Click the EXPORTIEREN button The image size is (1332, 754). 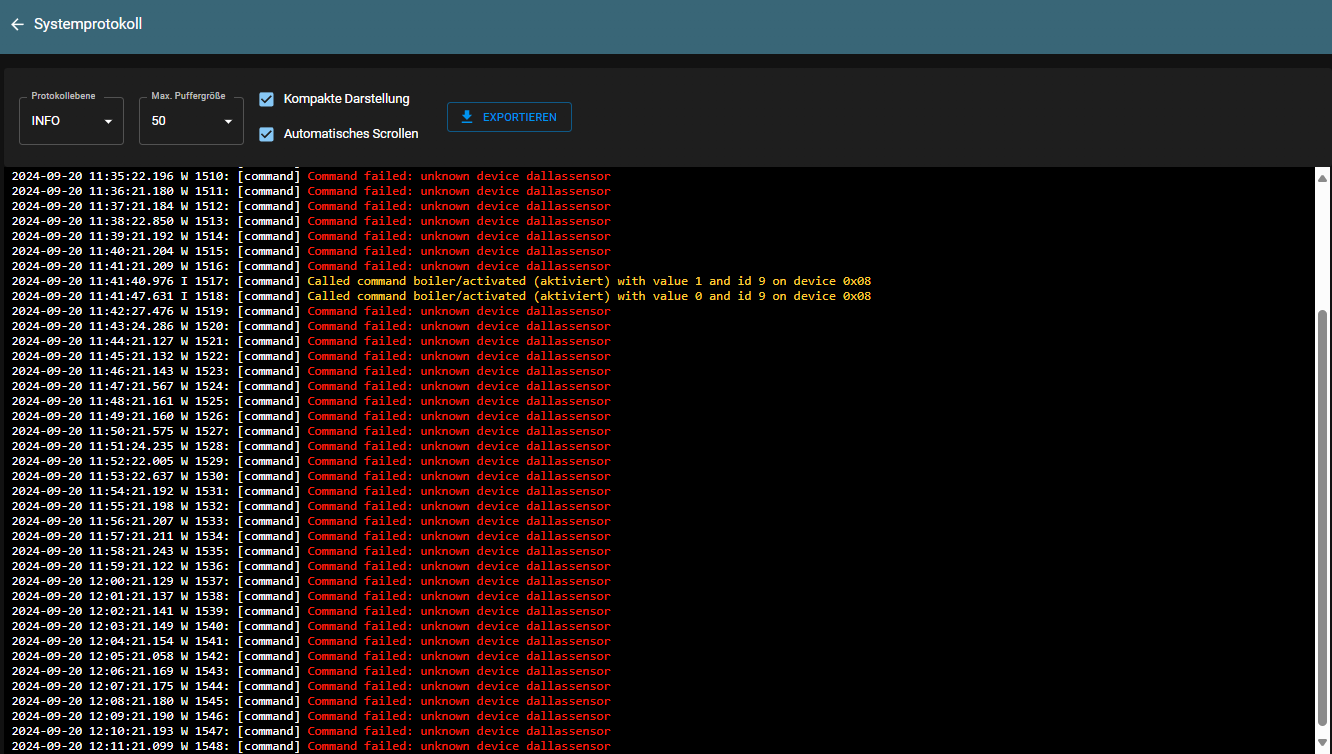[509, 117]
